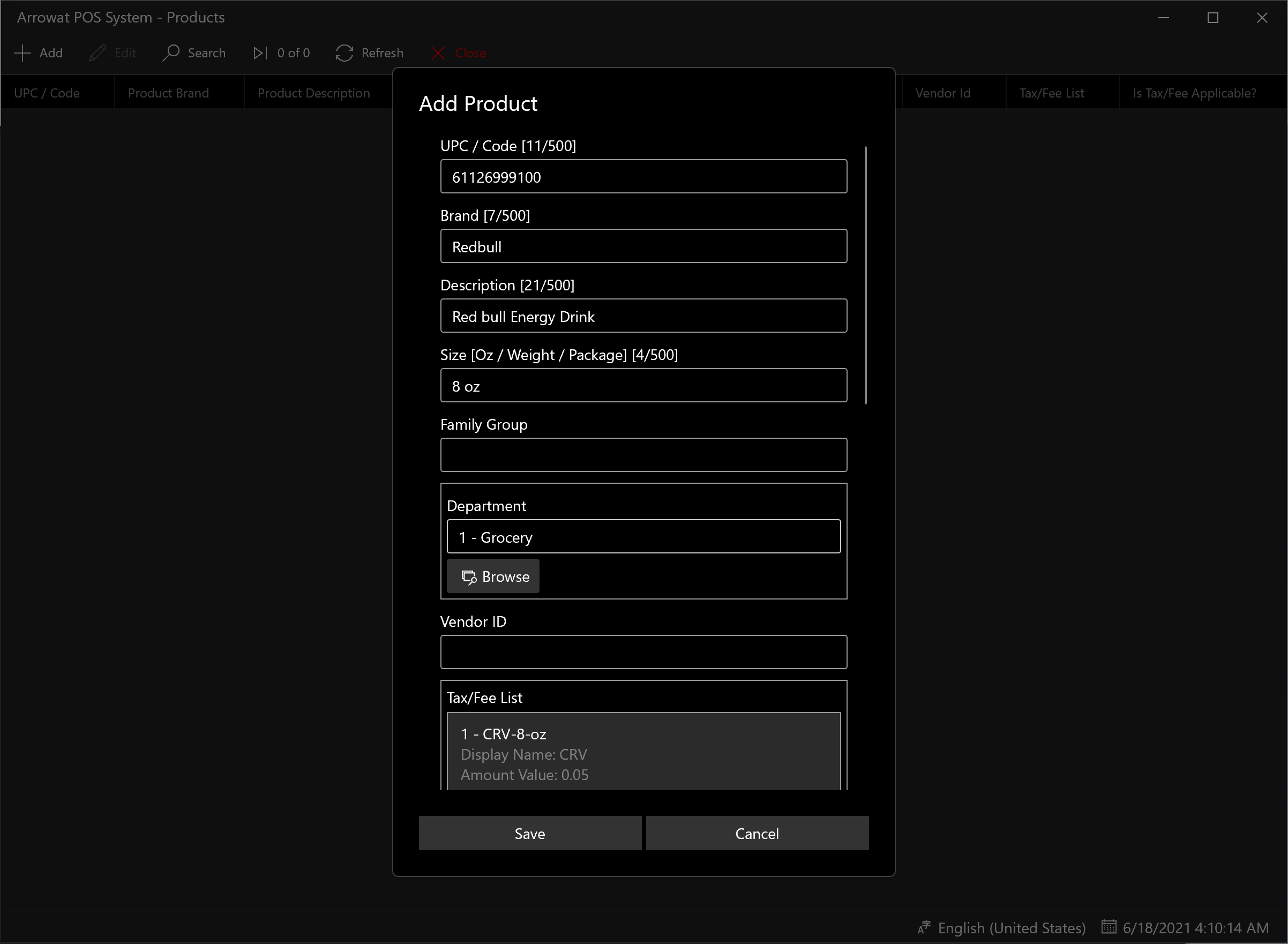
Task: Select the UPC / Code input field
Action: pyautogui.click(x=644, y=177)
